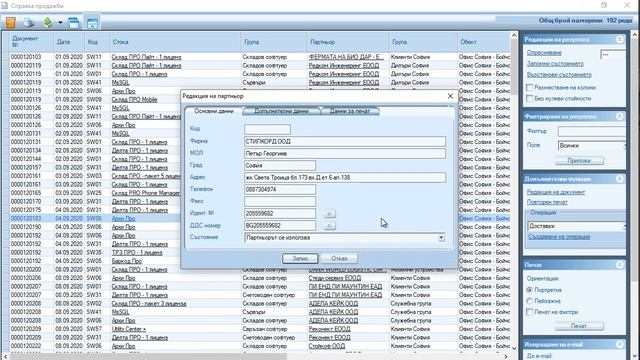The height and width of the screenshot is (360, 640).
Task: Click the Партньор column header
Action: click(x=348, y=42)
